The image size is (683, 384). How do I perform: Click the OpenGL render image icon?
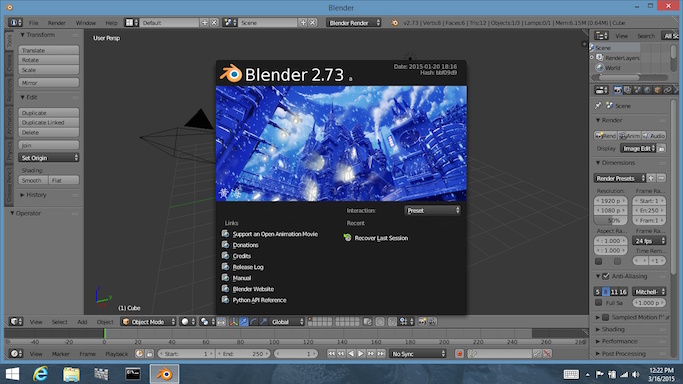tap(422, 322)
